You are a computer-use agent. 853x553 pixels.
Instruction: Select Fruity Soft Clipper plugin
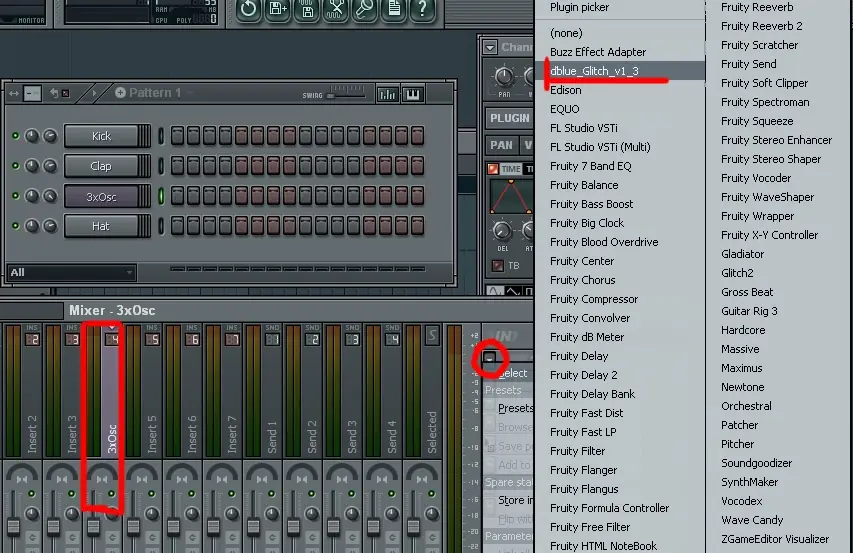coord(764,83)
